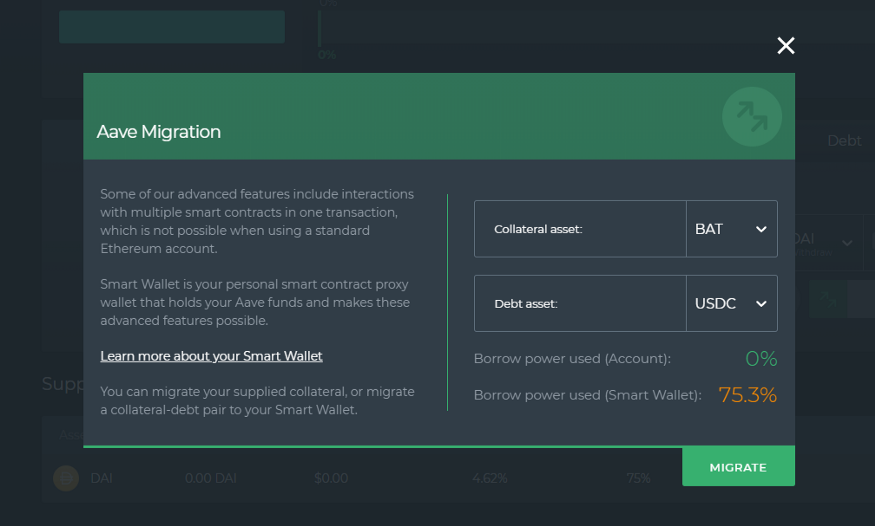Click Borrow power used (Account) label

click(572, 359)
